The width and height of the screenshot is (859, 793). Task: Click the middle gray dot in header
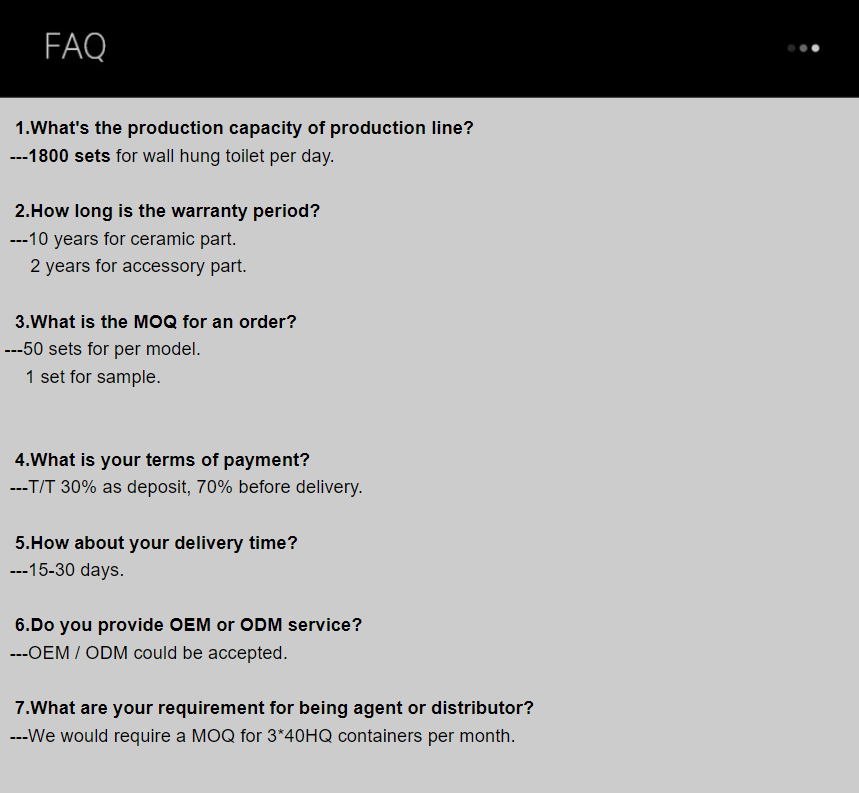pyautogui.click(x=803, y=48)
